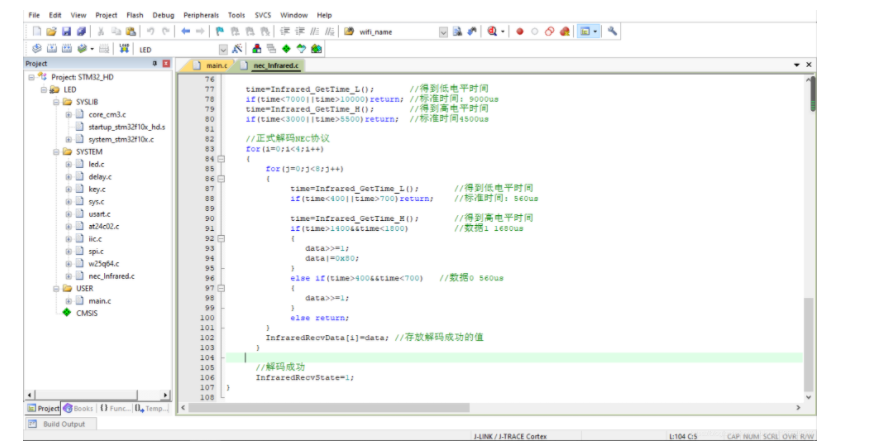Screen dimensions: 877x441
Task: Click the Select Software Packs icon
Action: pyautogui.click(x=301, y=49)
